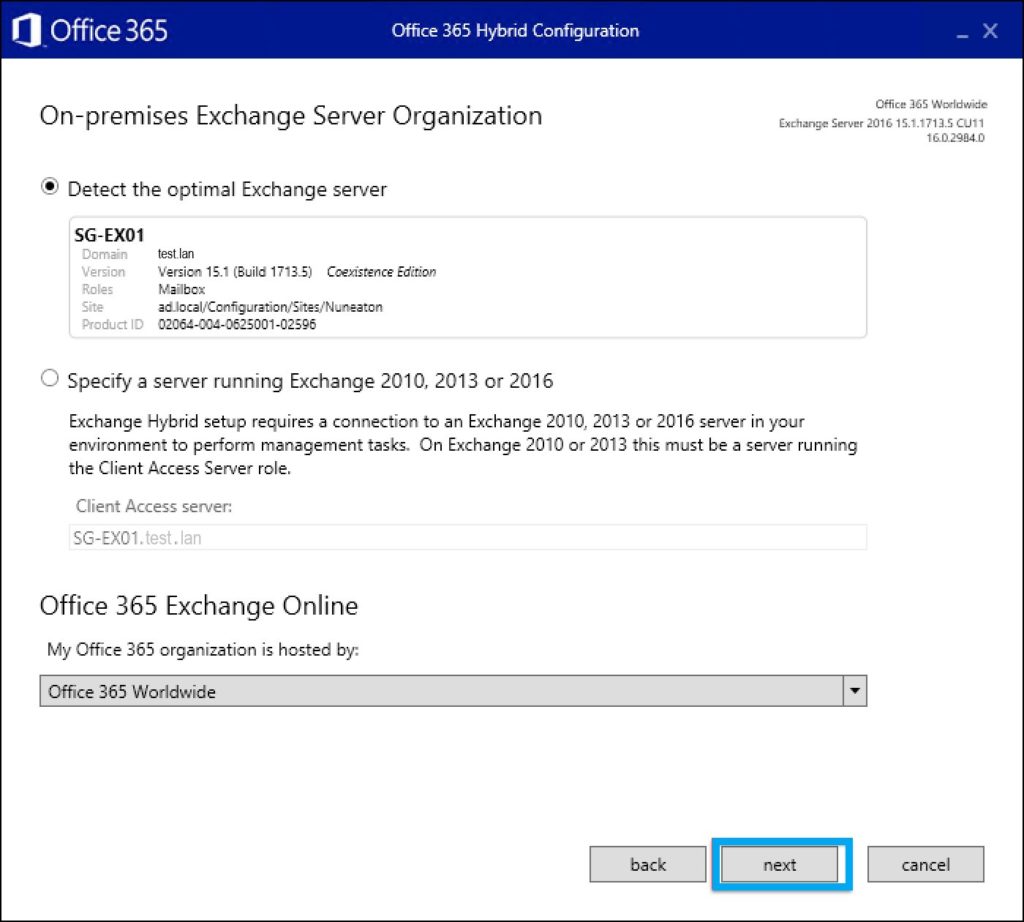Click My Office 365 organization is hosted by label
This screenshot has height=922, width=1024.
tap(203, 650)
